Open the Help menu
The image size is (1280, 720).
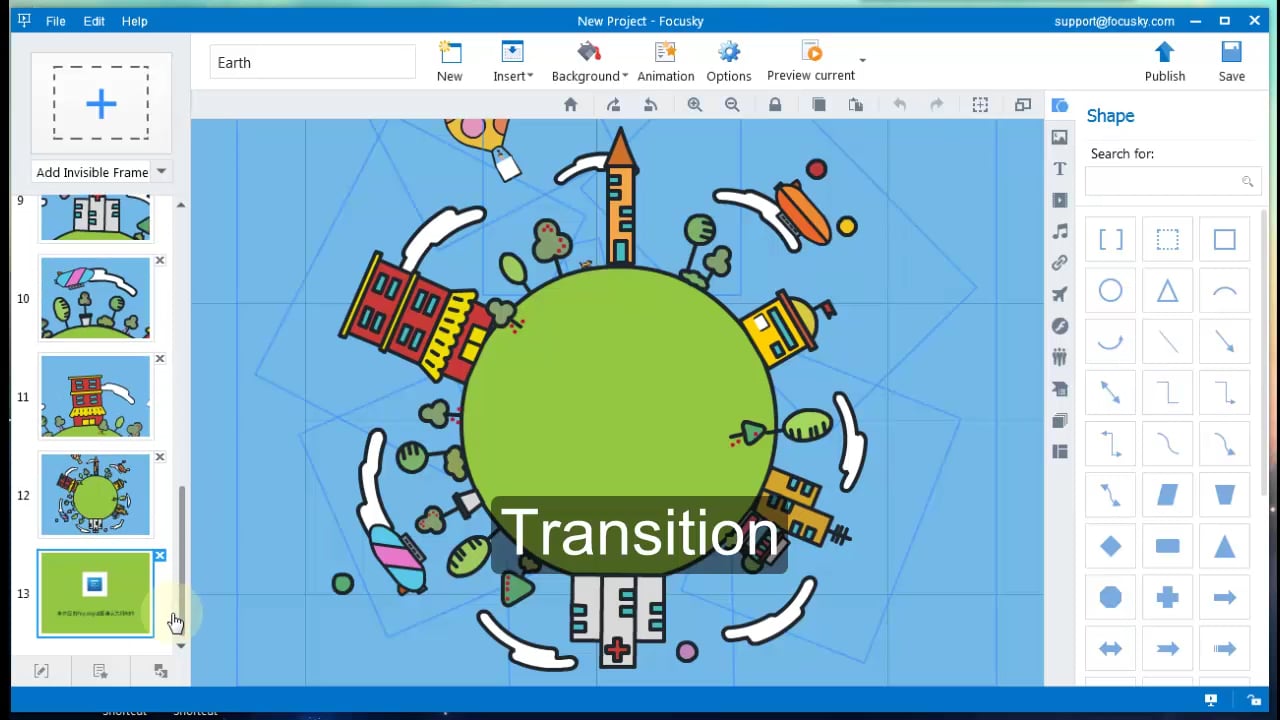(134, 21)
